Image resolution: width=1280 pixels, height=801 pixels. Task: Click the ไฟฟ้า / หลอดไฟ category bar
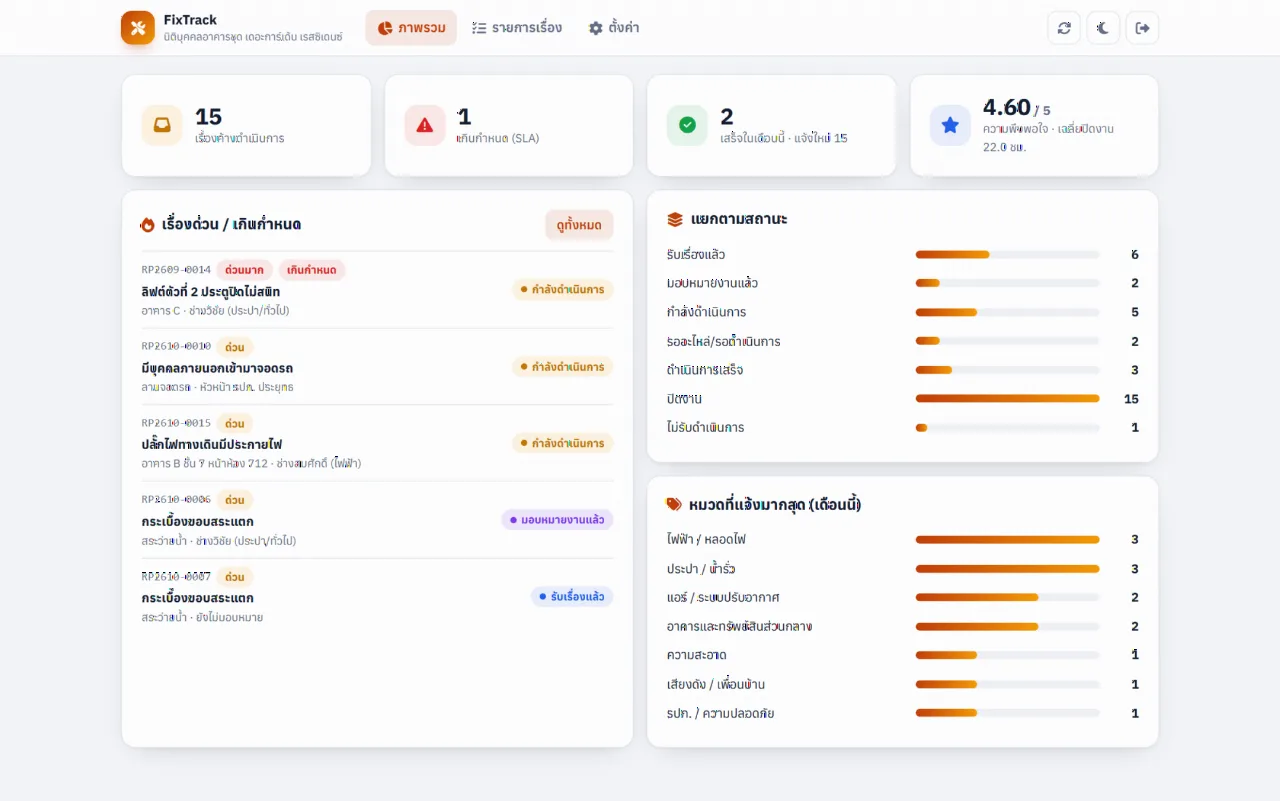tap(1007, 540)
